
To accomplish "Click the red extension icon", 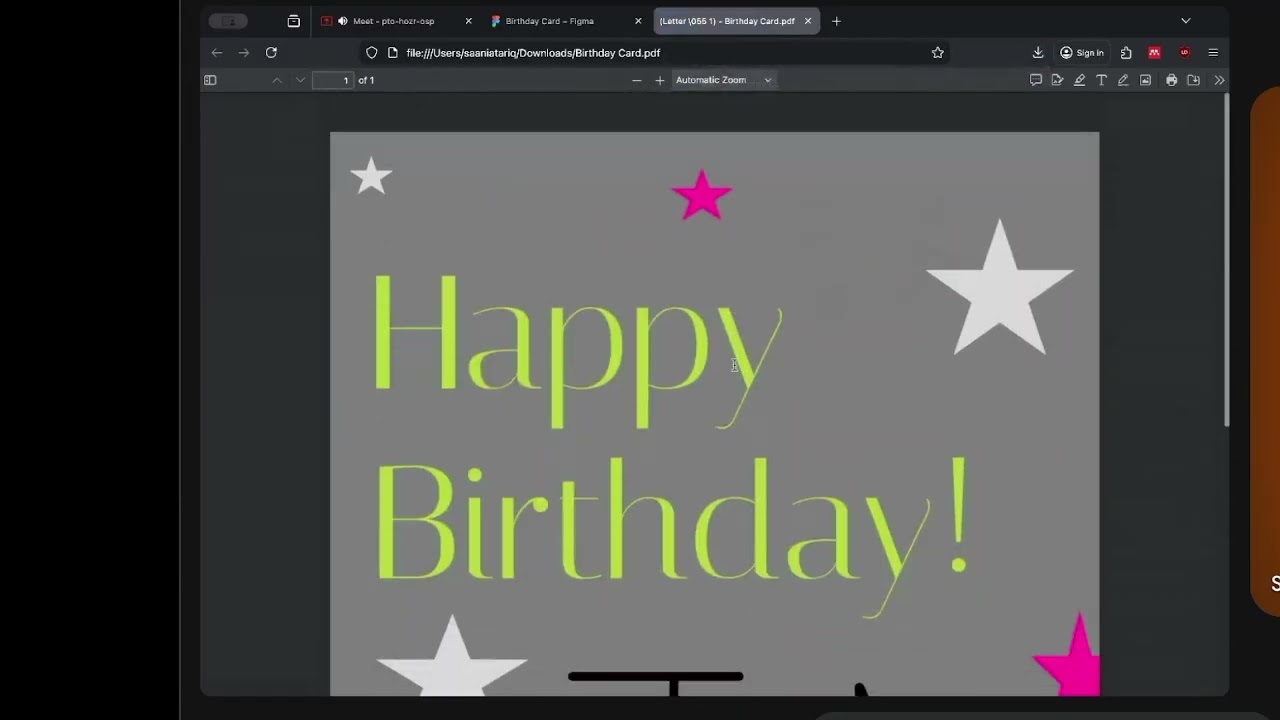I will pyautogui.click(x=1154, y=52).
